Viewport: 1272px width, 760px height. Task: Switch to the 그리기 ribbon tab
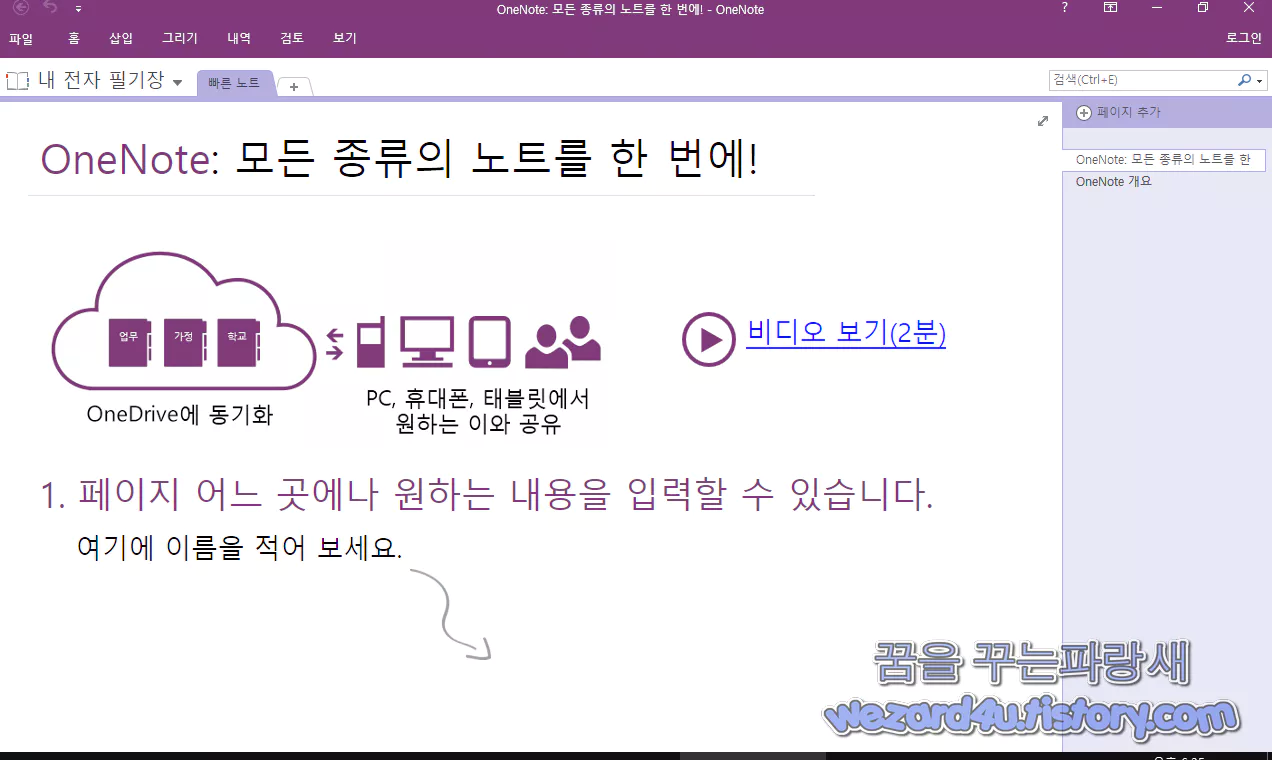coord(180,39)
